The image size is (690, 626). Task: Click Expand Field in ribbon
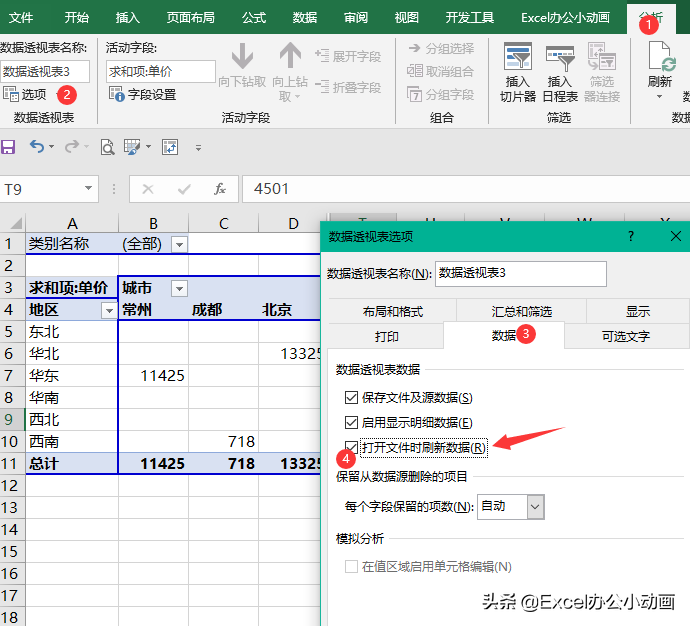pos(348,56)
